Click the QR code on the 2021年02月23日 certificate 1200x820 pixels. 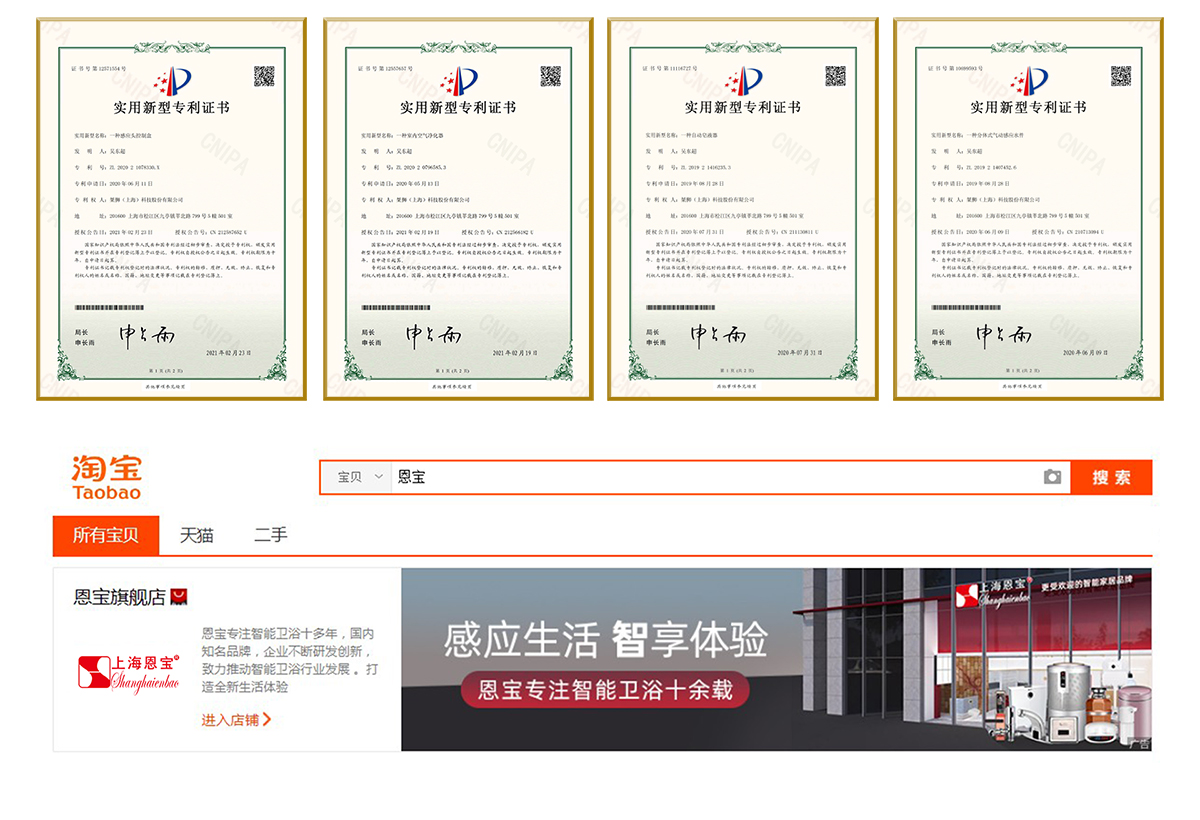coord(264,76)
